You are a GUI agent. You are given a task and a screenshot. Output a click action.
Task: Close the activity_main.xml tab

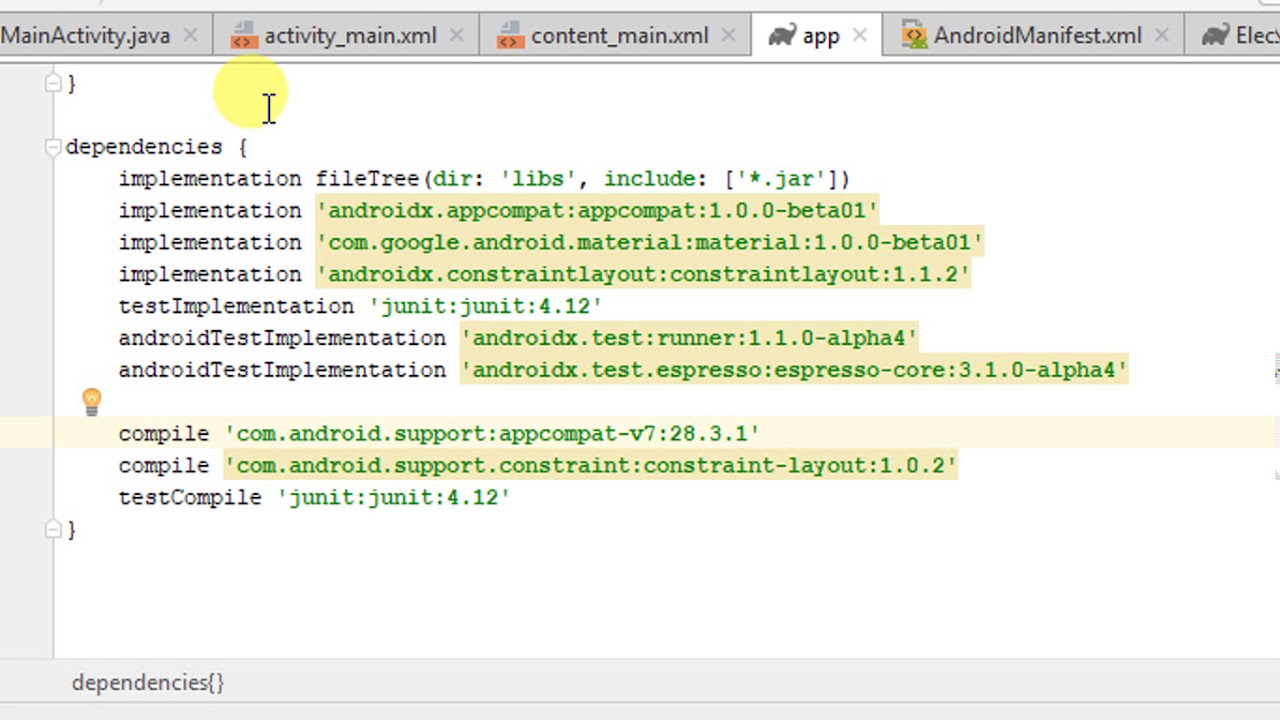[456, 36]
